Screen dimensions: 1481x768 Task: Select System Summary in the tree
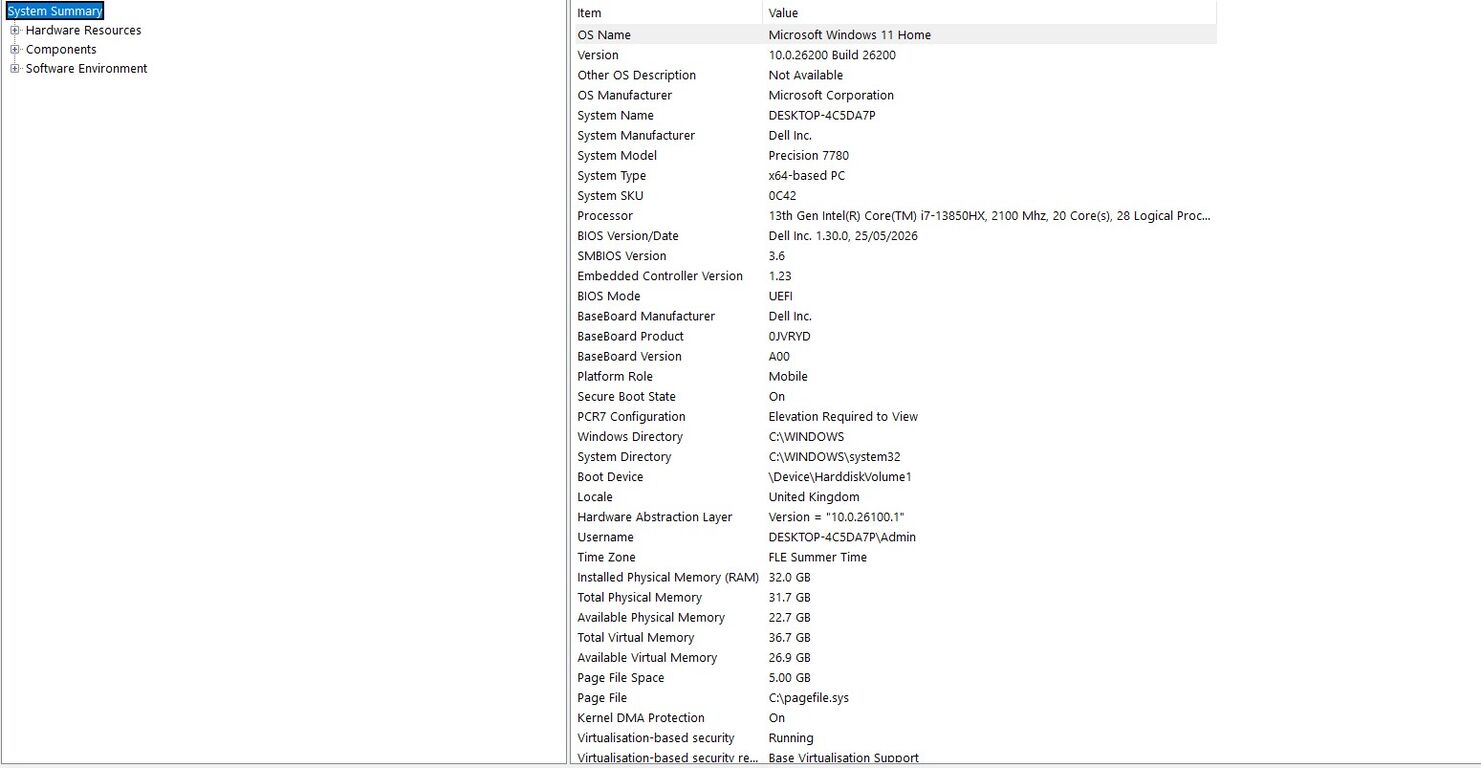pyautogui.click(x=55, y=11)
